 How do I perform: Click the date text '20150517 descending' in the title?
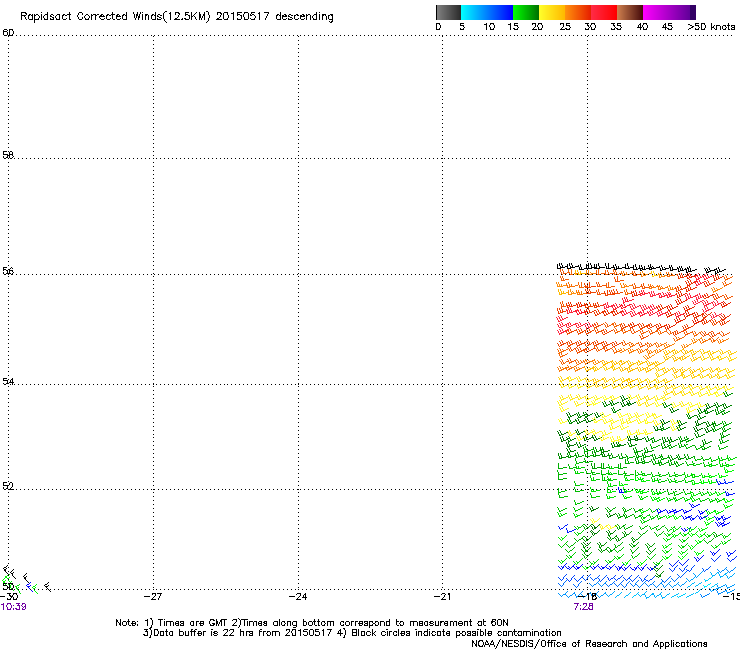[274, 17]
